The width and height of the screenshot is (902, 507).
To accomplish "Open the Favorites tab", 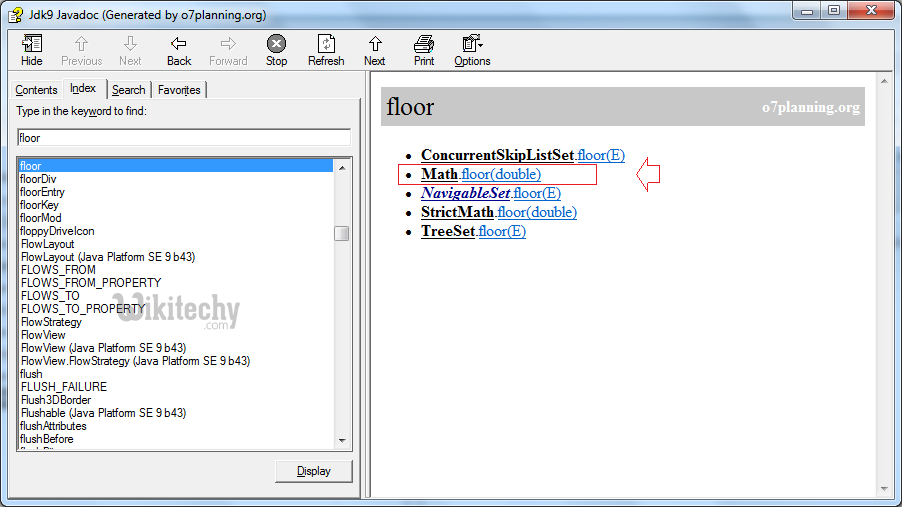I will coord(179,90).
